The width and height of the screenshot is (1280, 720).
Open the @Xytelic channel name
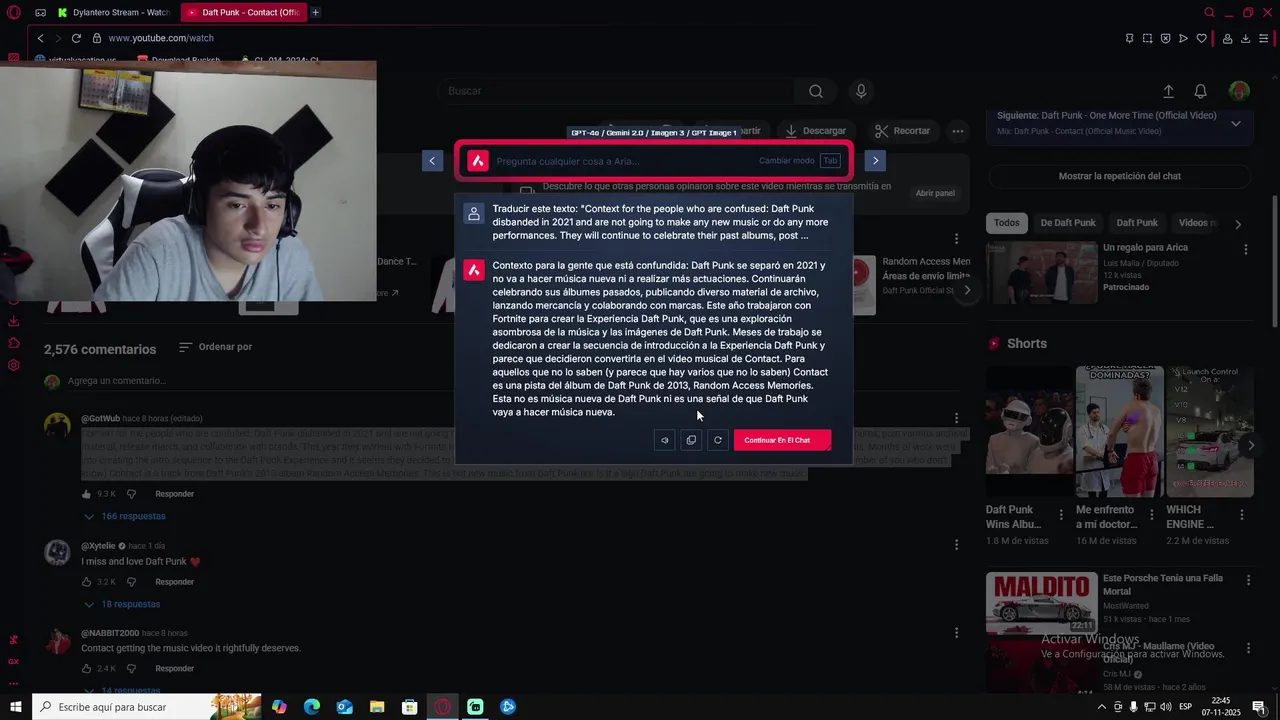click(98, 546)
